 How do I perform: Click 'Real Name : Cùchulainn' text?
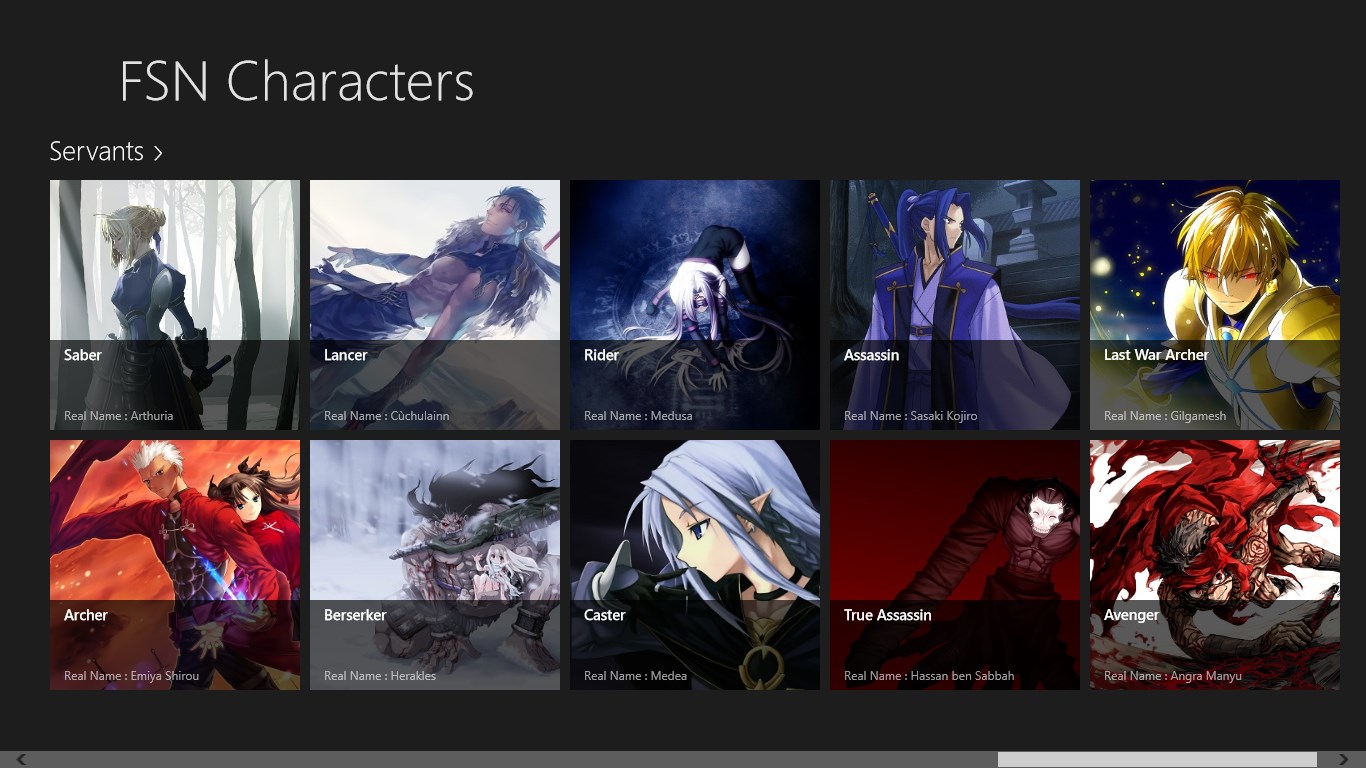pos(386,416)
